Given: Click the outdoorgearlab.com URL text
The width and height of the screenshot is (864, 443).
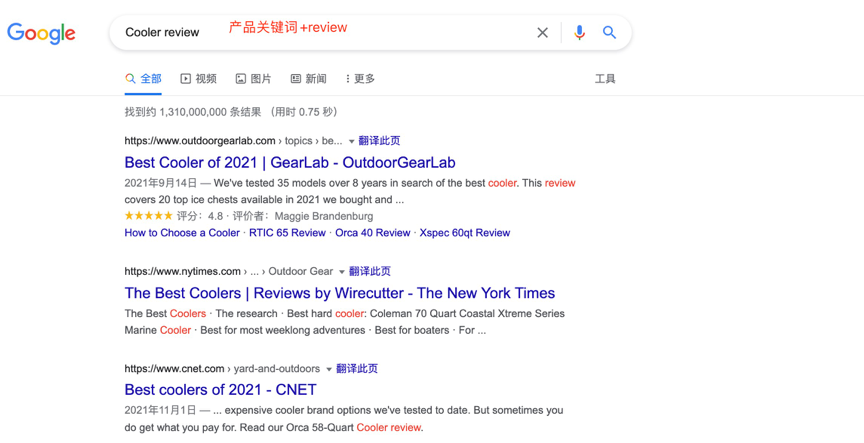Looking at the screenshot, I should pyautogui.click(x=199, y=141).
